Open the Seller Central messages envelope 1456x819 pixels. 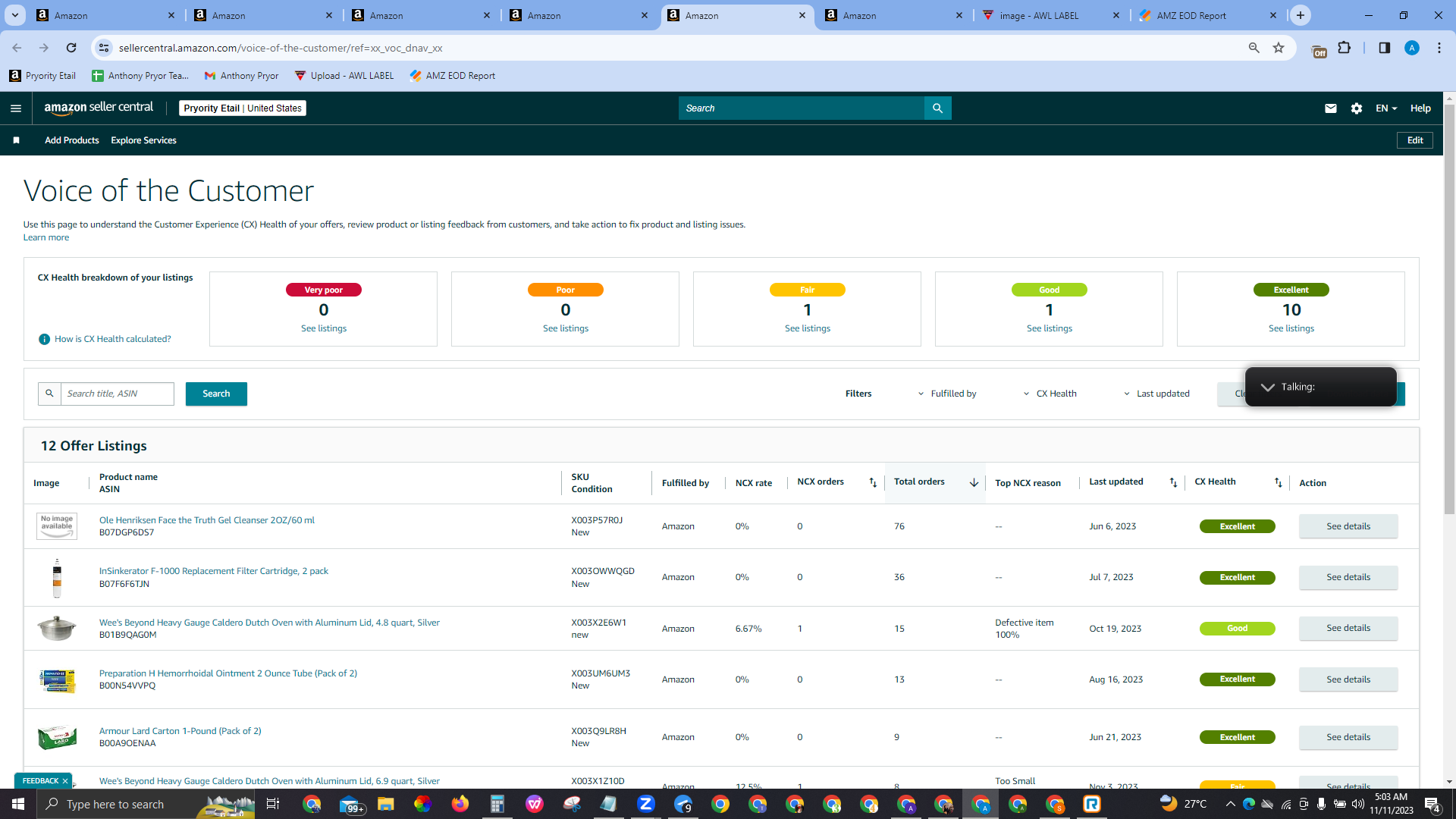coord(1330,108)
